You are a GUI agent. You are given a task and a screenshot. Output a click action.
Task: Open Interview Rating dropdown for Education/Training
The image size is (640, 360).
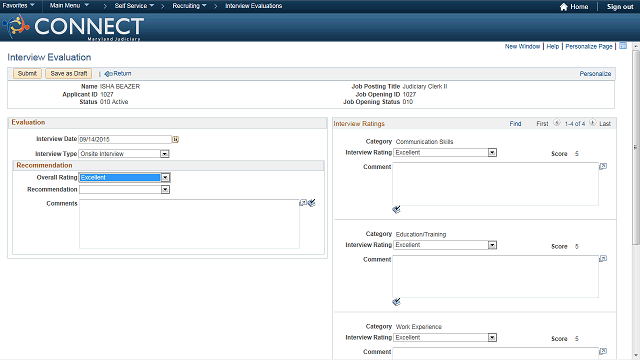pos(492,245)
